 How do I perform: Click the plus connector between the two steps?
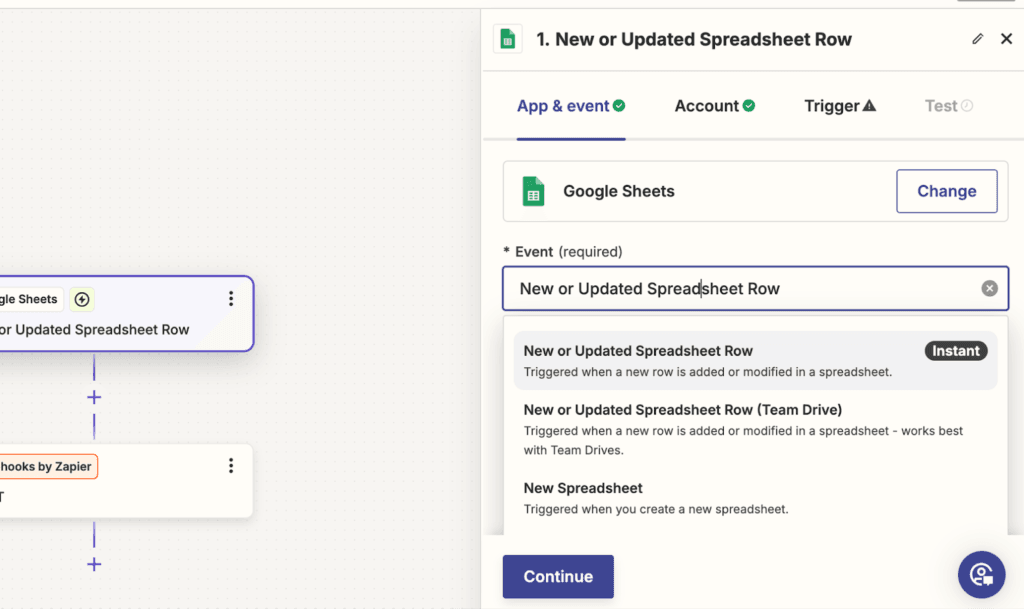pyautogui.click(x=93, y=397)
